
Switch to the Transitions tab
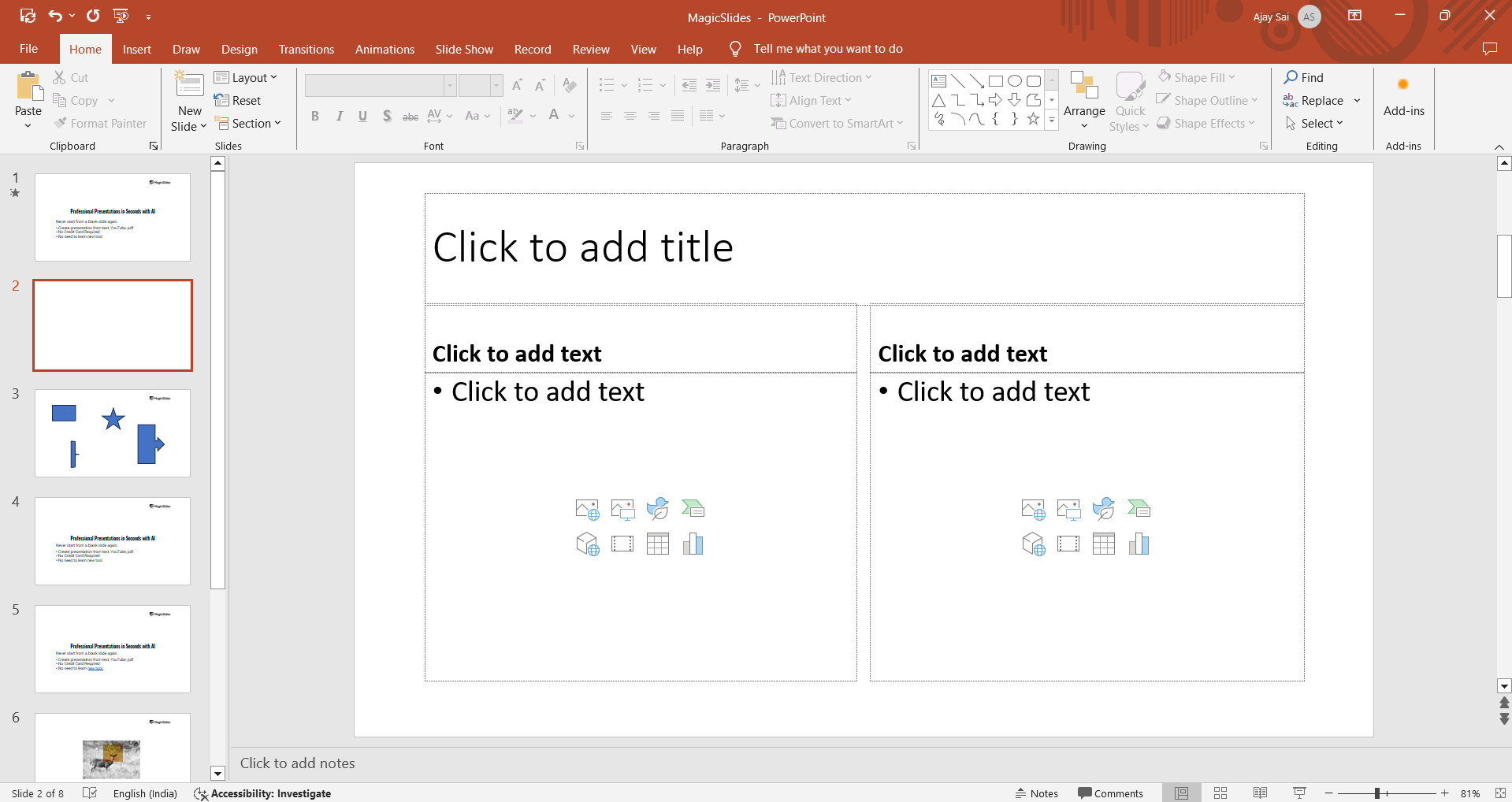click(x=306, y=49)
